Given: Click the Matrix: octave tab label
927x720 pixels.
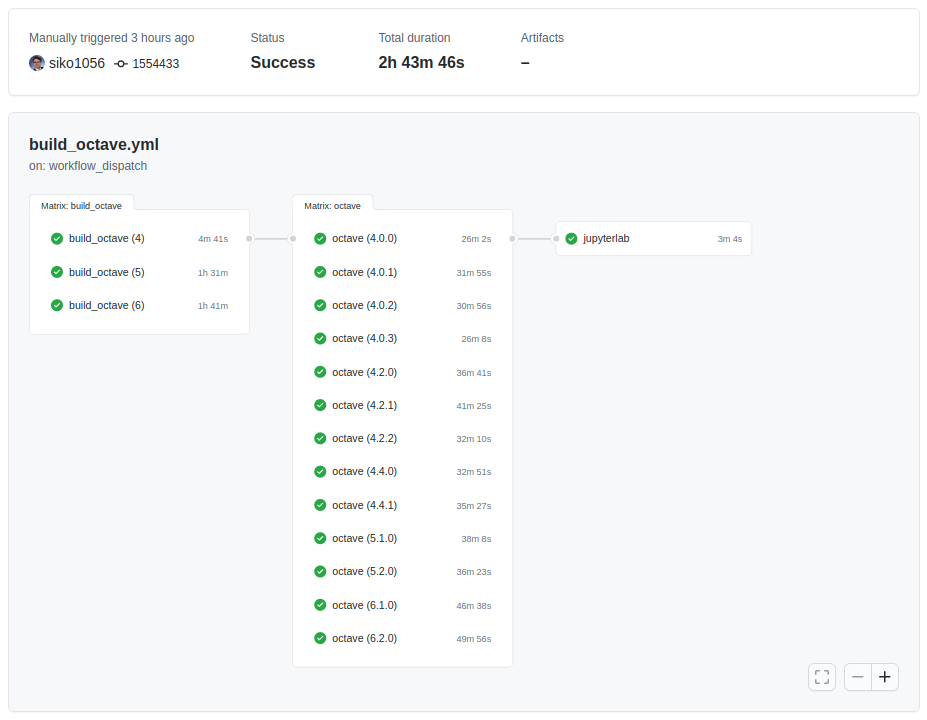Looking at the screenshot, I should 332,206.
